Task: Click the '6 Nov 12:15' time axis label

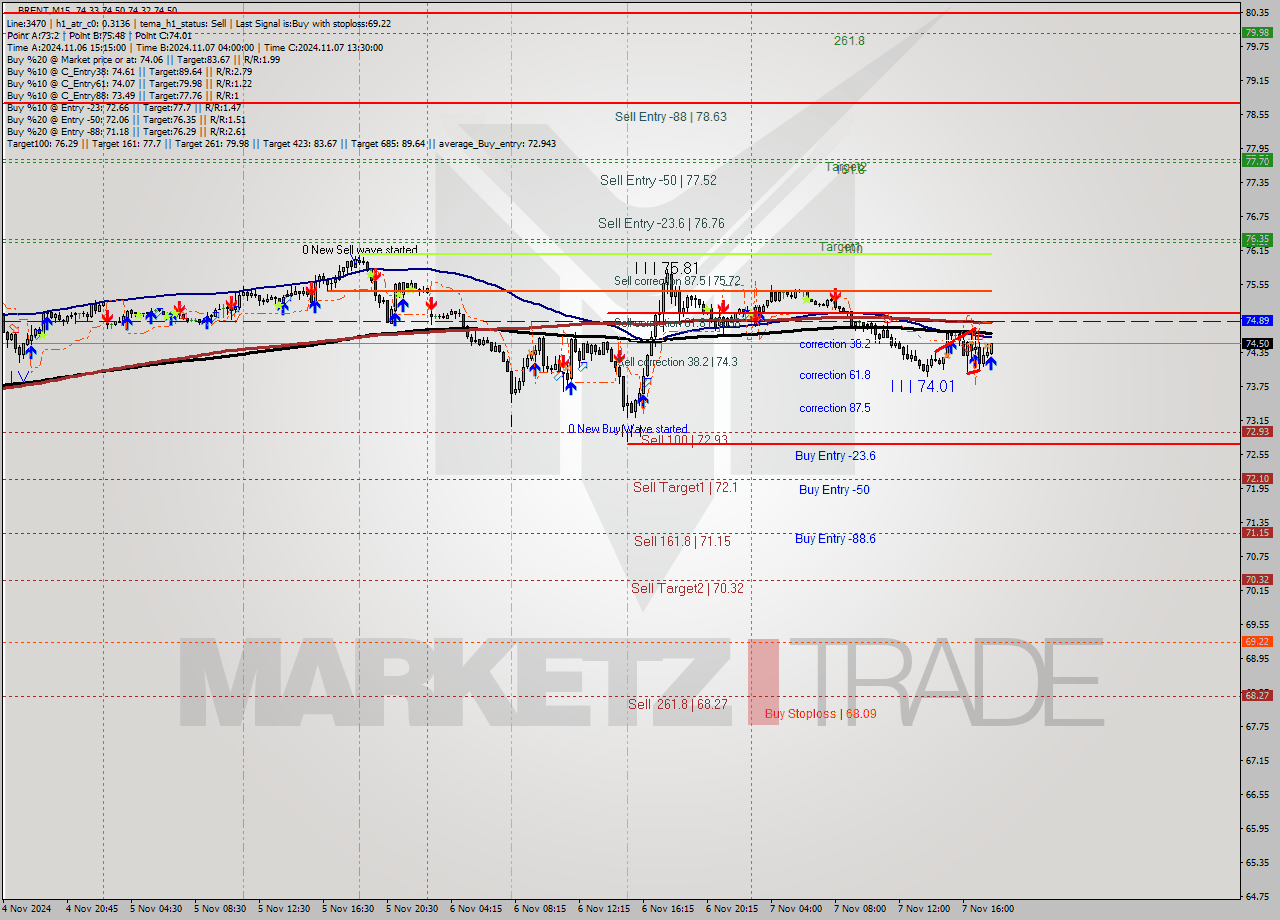Action: 604,909
